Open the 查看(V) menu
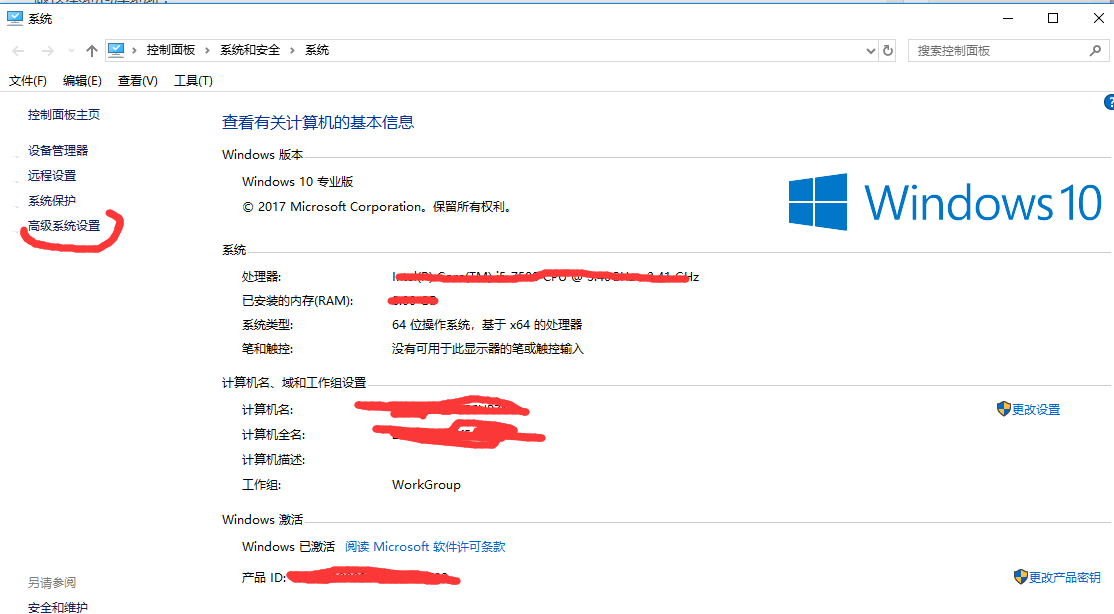This screenshot has width=1114, height=614. click(137, 81)
